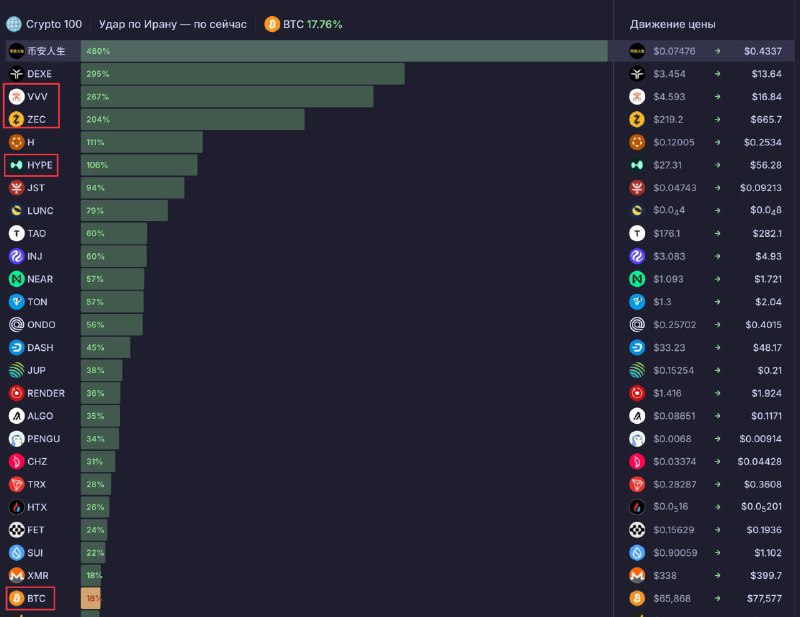Click the XMR icon in price movement column

pyautogui.click(x=637, y=576)
